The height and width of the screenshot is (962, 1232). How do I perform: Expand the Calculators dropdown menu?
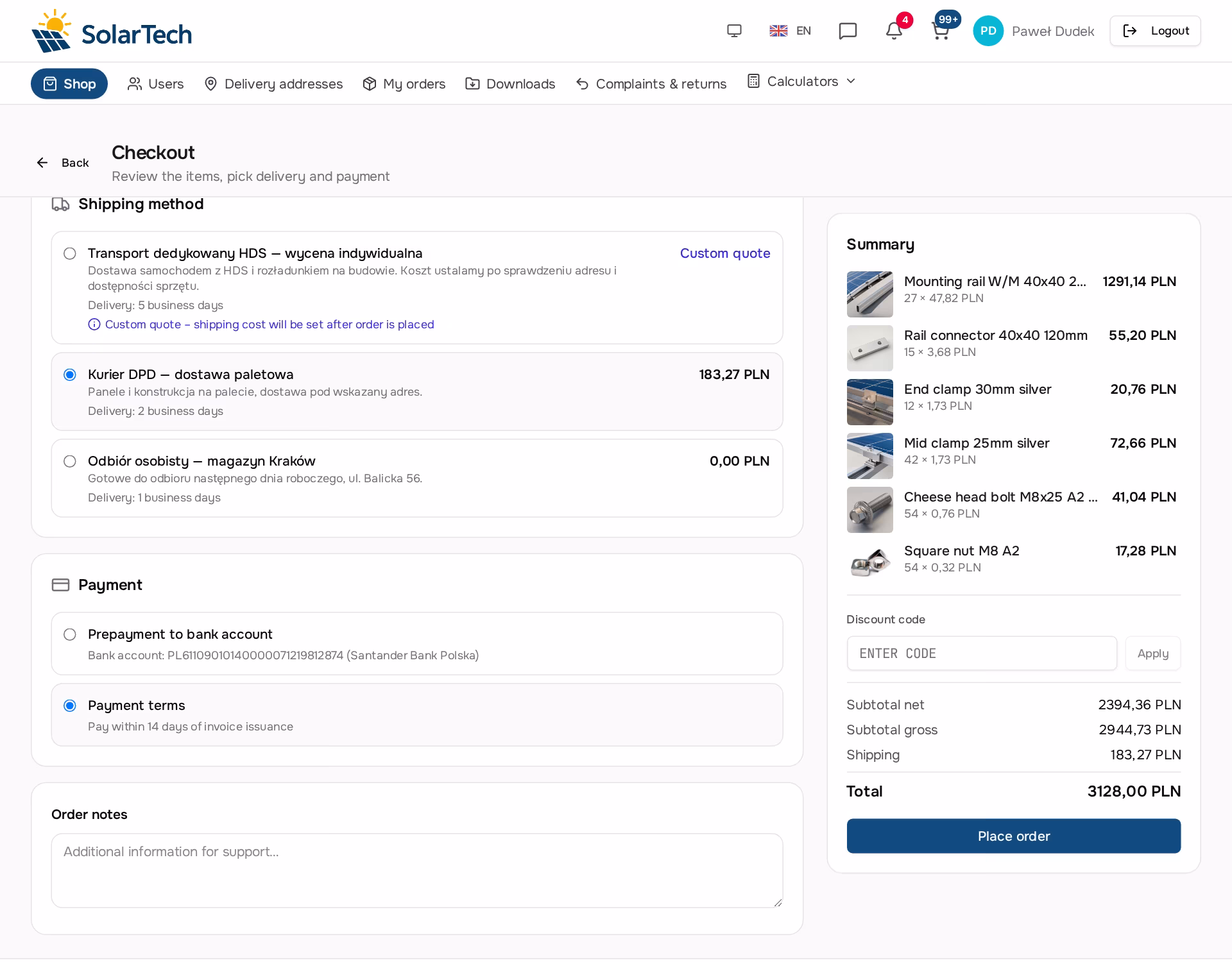pyautogui.click(x=801, y=81)
